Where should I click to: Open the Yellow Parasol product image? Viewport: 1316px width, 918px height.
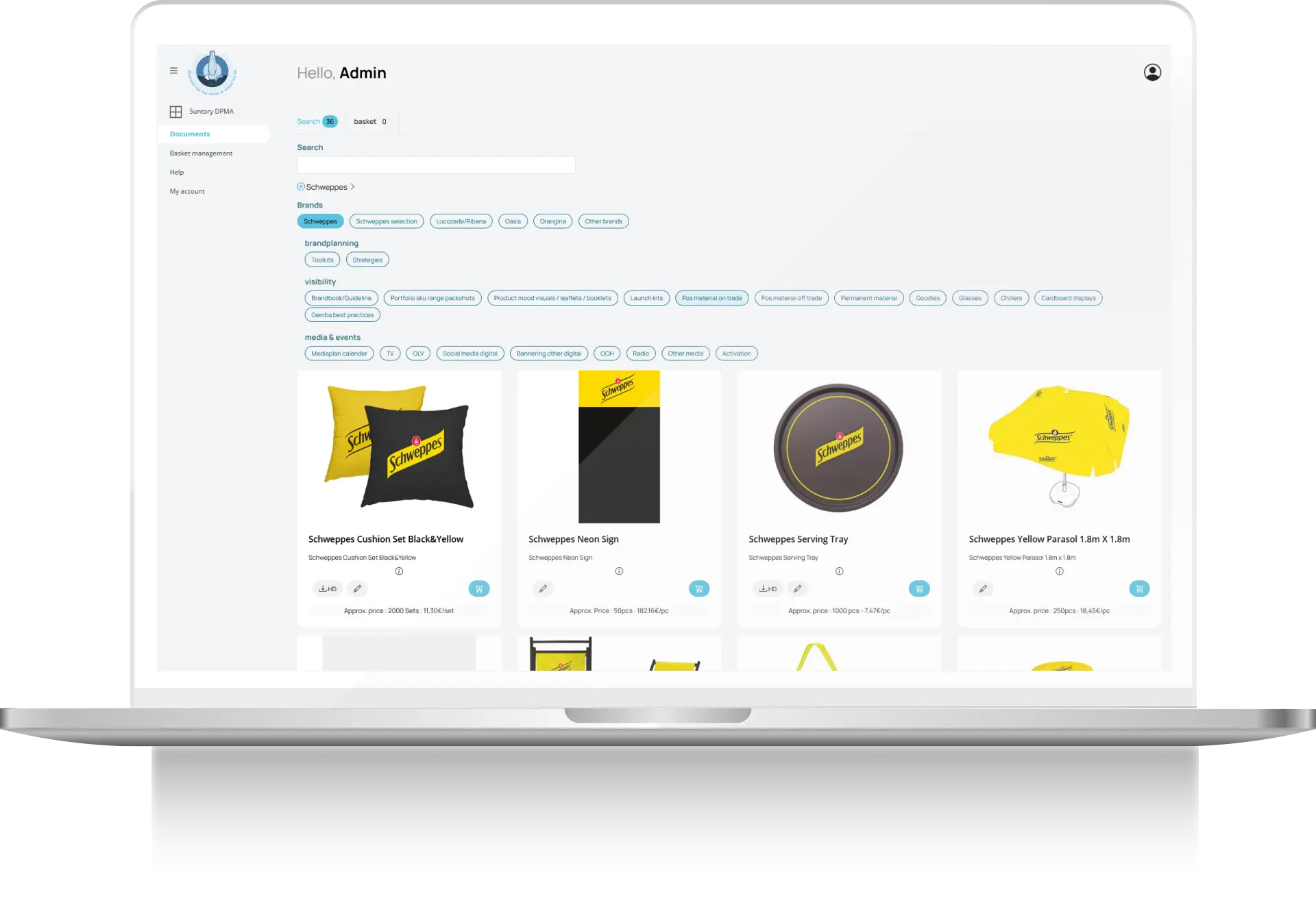click(1059, 445)
